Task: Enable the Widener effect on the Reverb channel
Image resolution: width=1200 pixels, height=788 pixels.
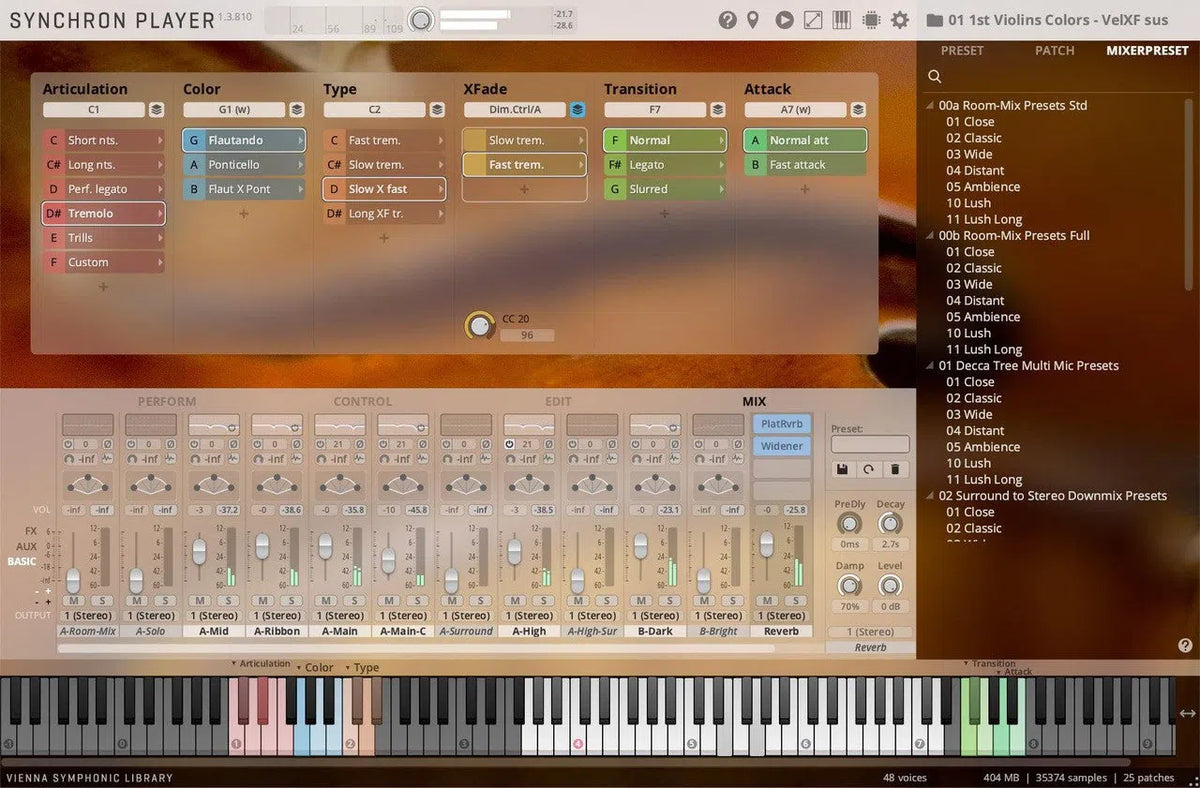Action: (x=781, y=446)
